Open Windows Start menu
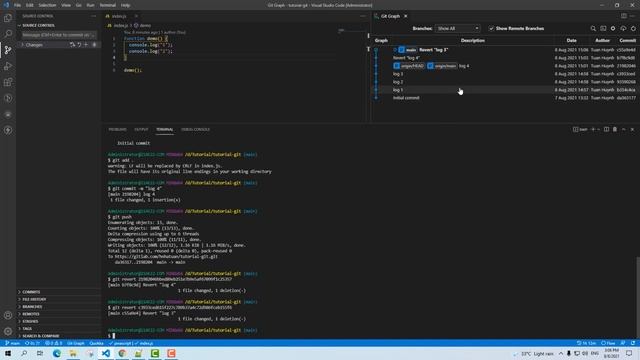 (x=8, y=353)
